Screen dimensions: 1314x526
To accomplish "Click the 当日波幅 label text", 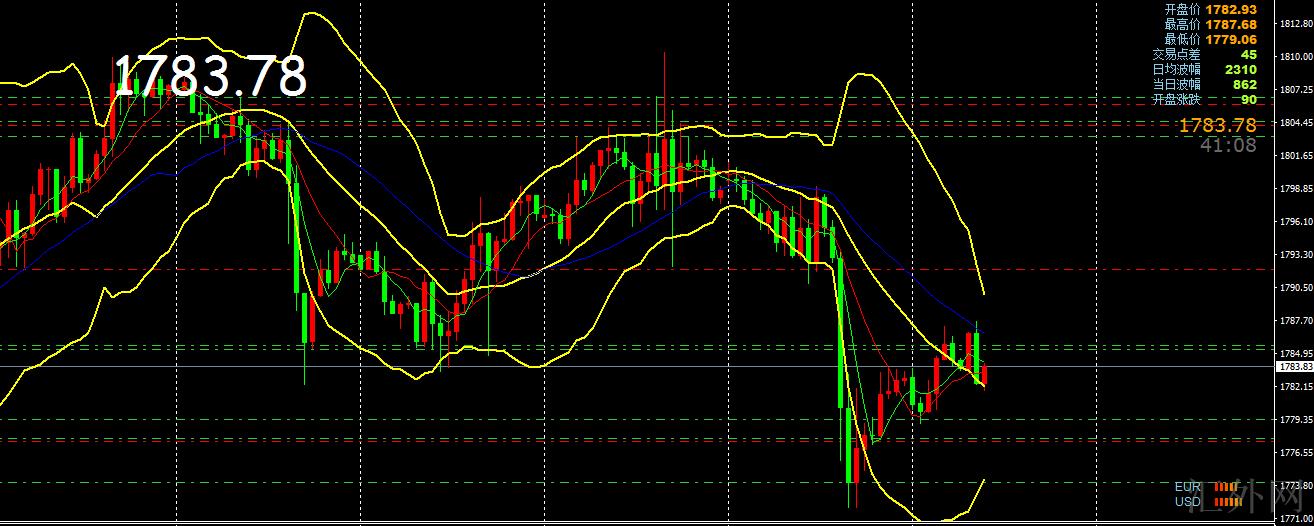I will click(1176, 85).
